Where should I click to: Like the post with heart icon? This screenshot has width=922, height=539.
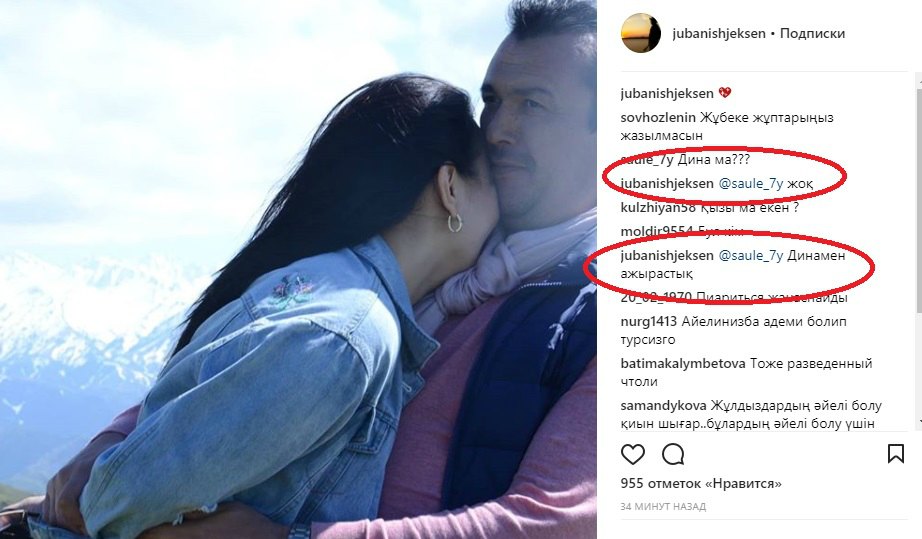tap(633, 454)
